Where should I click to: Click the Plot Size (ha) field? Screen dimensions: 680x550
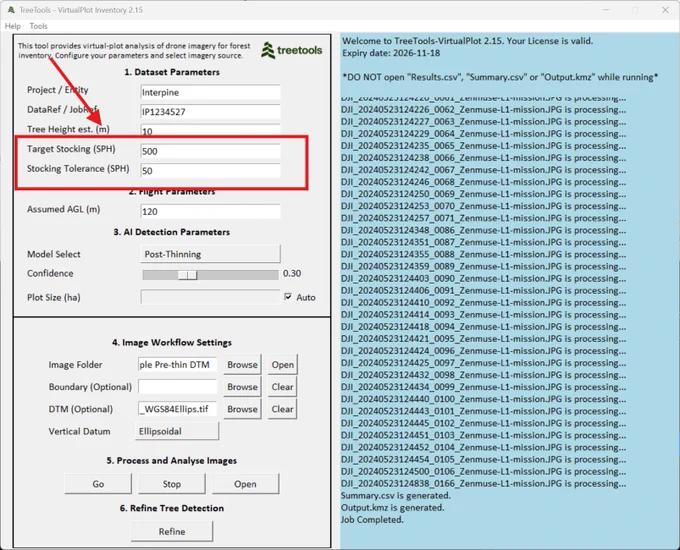click(x=210, y=297)
